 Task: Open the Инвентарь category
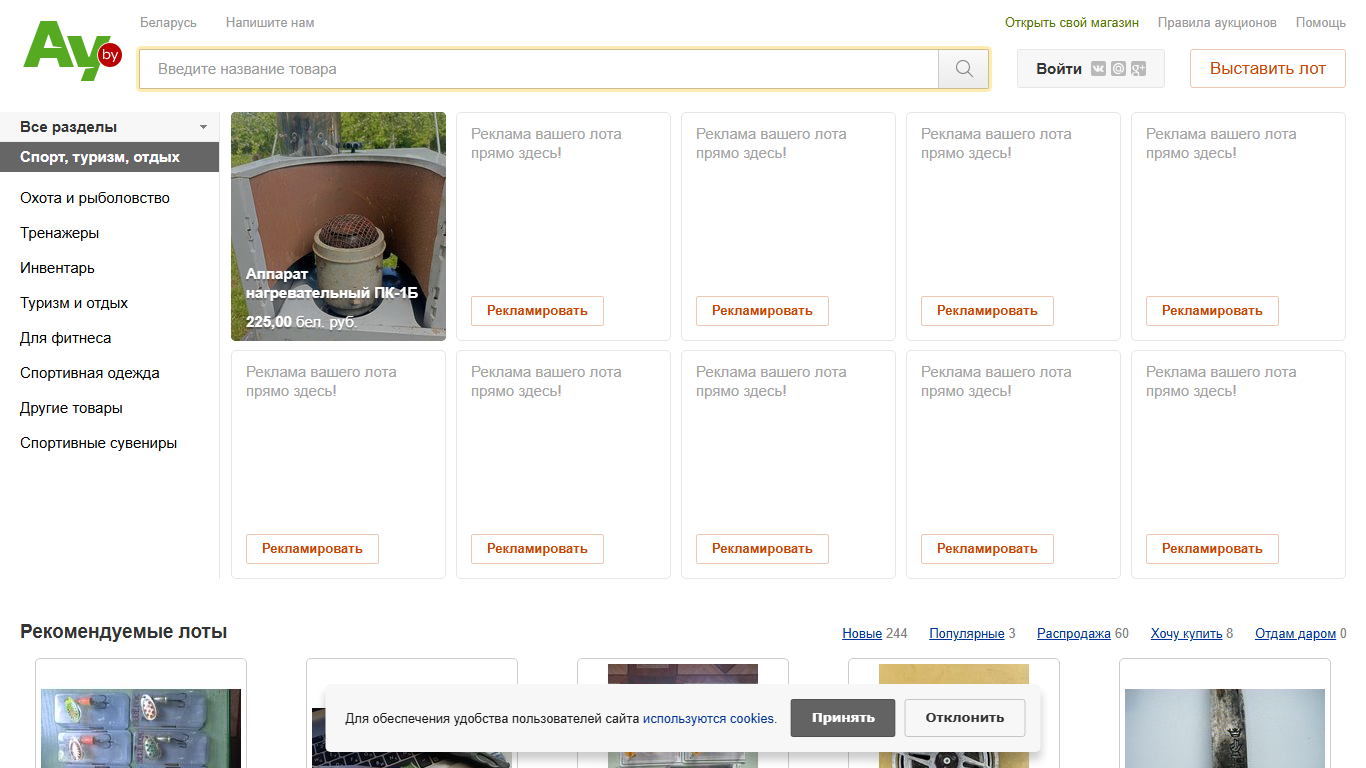57,268
